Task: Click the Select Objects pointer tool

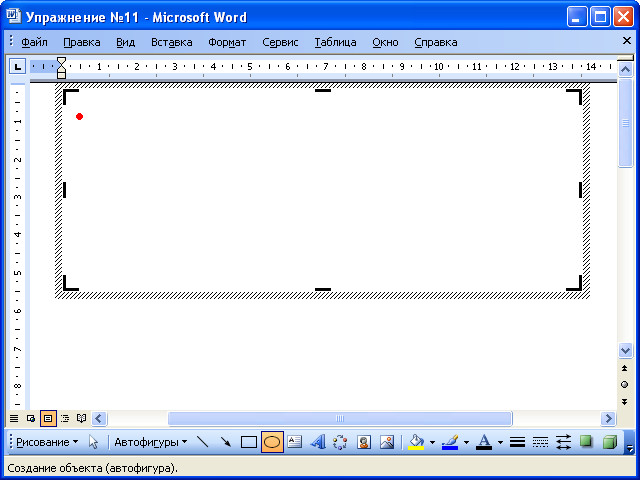Action: point(93,442)
